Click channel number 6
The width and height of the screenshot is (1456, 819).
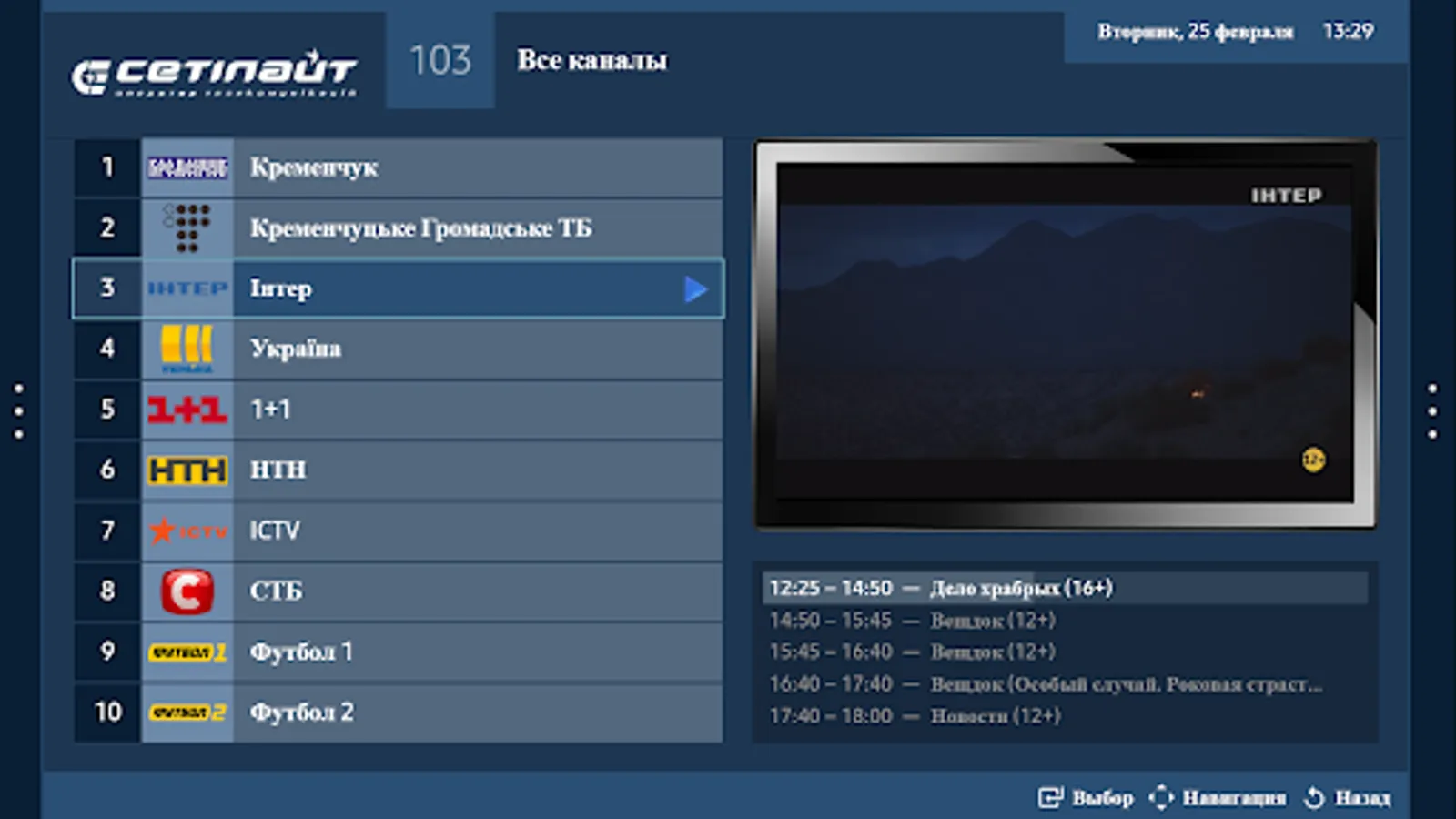point(107,470)
